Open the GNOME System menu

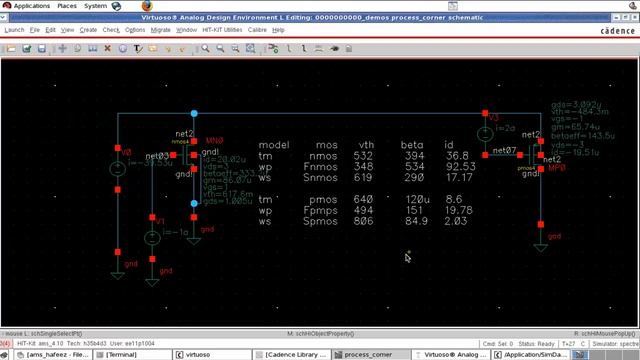pos(95,6)
